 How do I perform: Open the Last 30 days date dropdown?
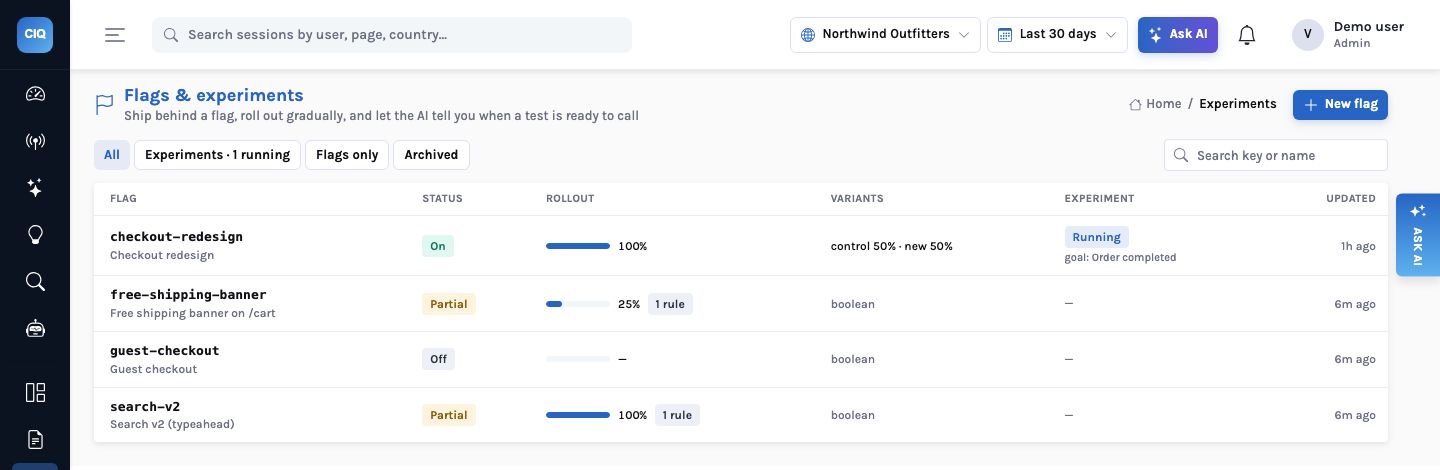(1057, 35)
